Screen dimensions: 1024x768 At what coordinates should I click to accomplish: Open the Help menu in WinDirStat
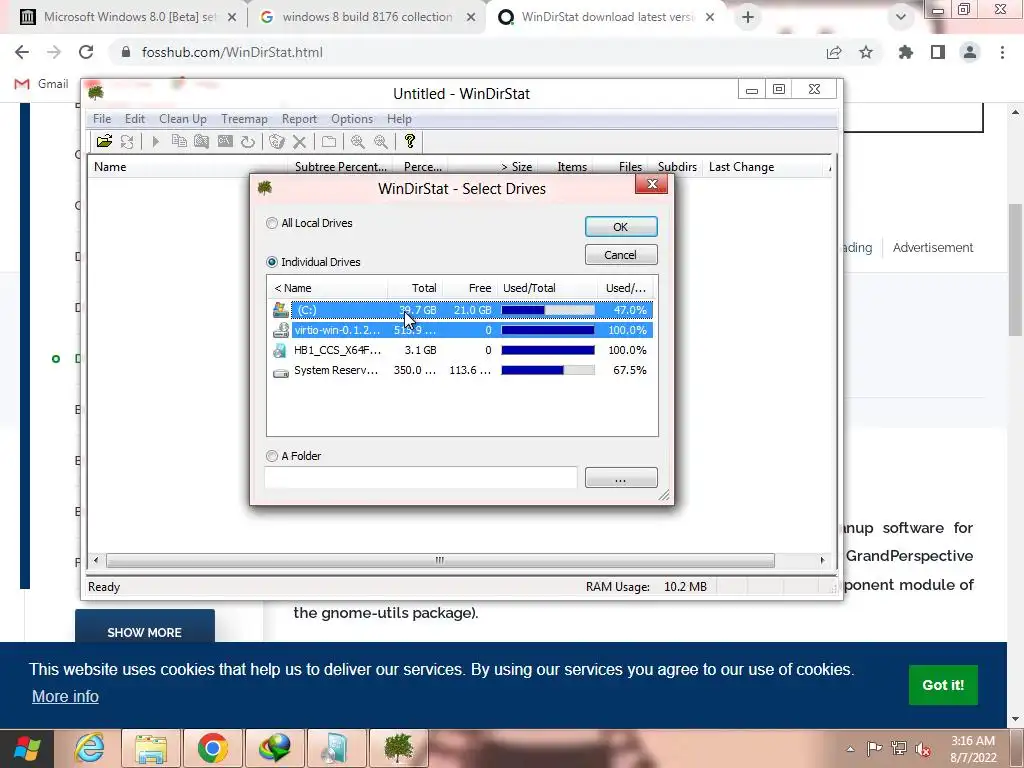point(399,119)
